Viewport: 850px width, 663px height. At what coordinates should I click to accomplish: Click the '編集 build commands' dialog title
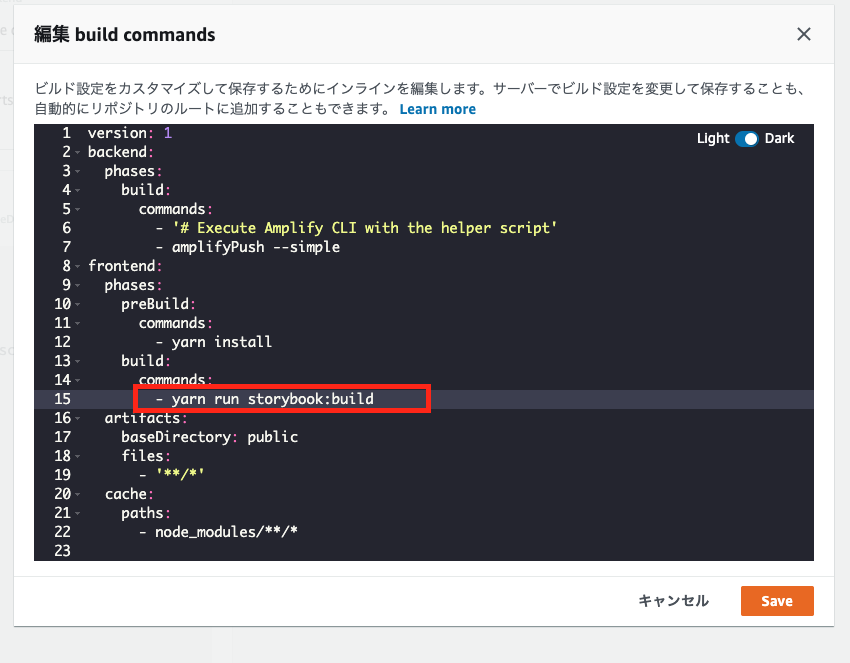tap(125, 35)
